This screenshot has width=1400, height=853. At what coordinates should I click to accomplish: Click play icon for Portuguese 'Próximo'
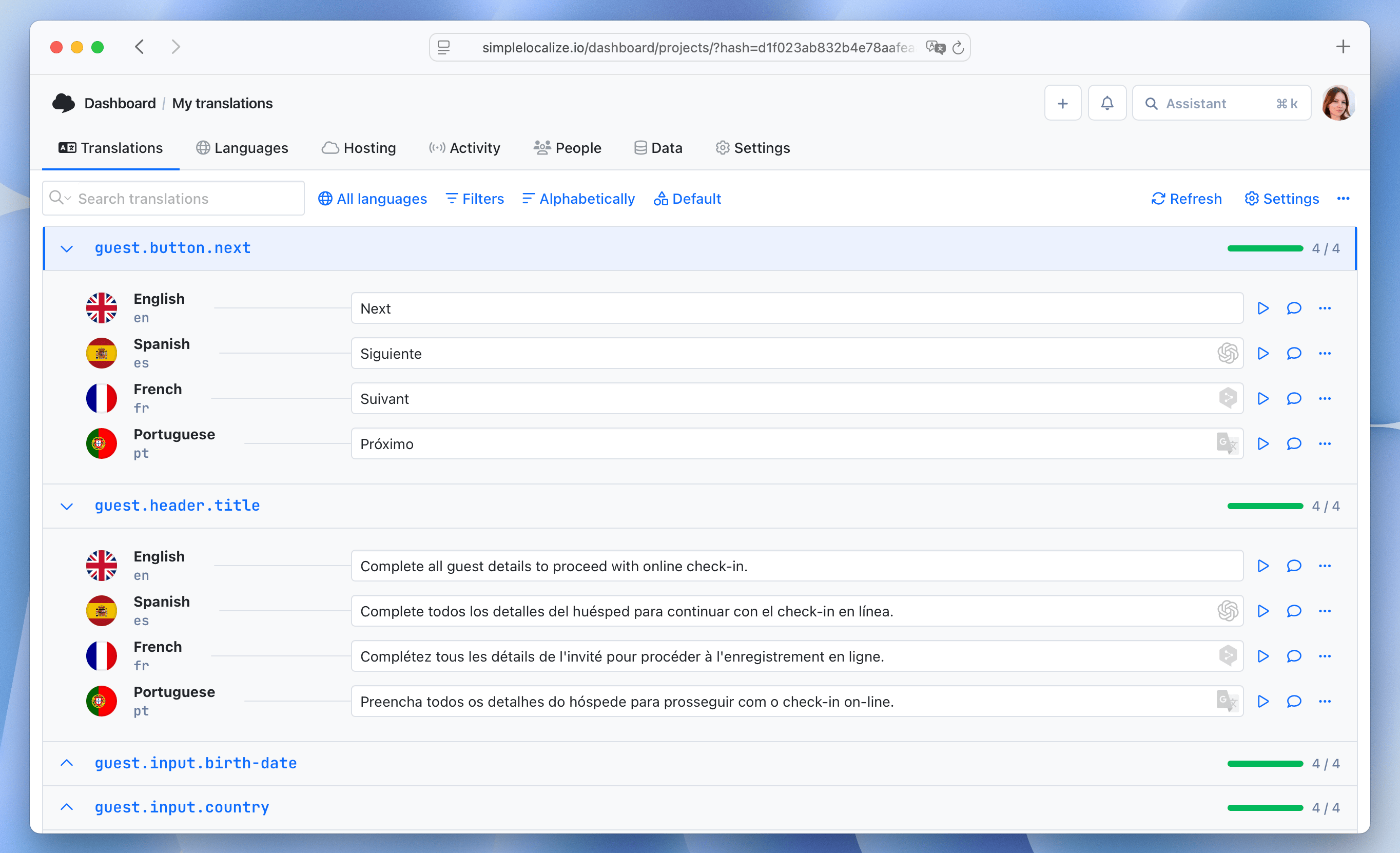click(1262, 443)
